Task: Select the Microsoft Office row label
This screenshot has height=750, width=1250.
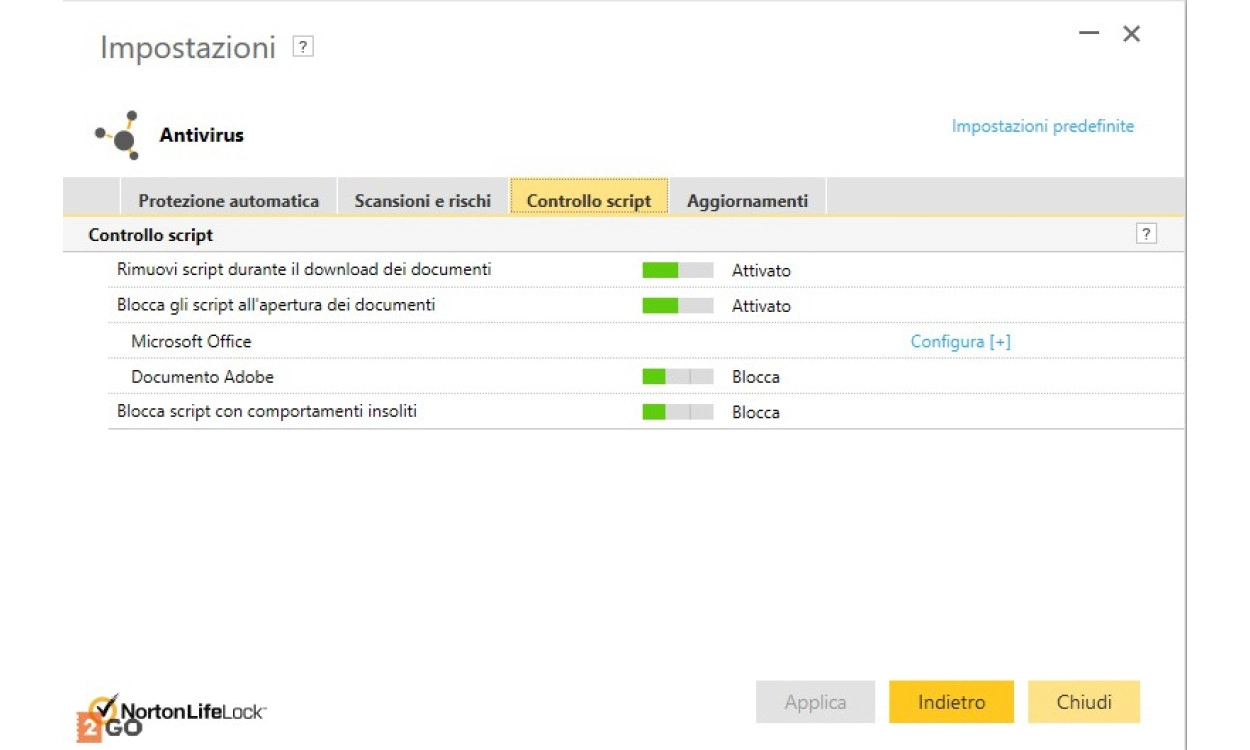Action: click(x=191, y=342)
